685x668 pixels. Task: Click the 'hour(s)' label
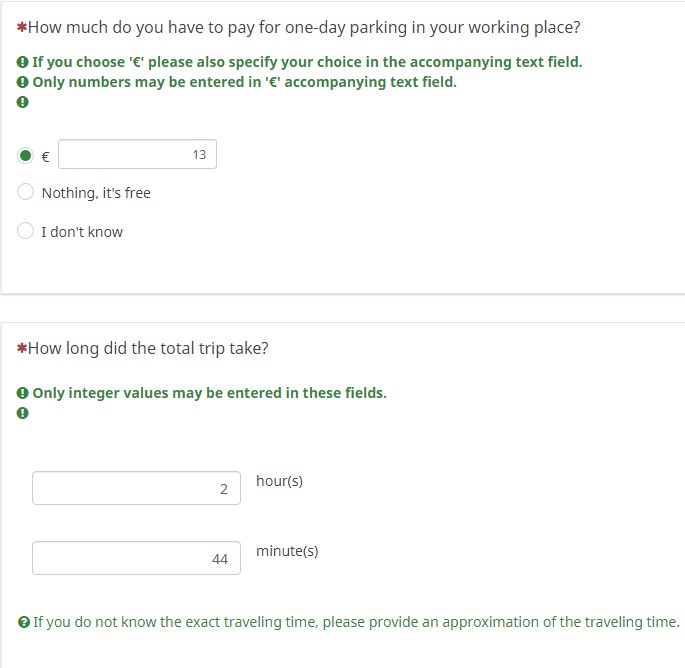pyautogui.click(x=279, y=481)
